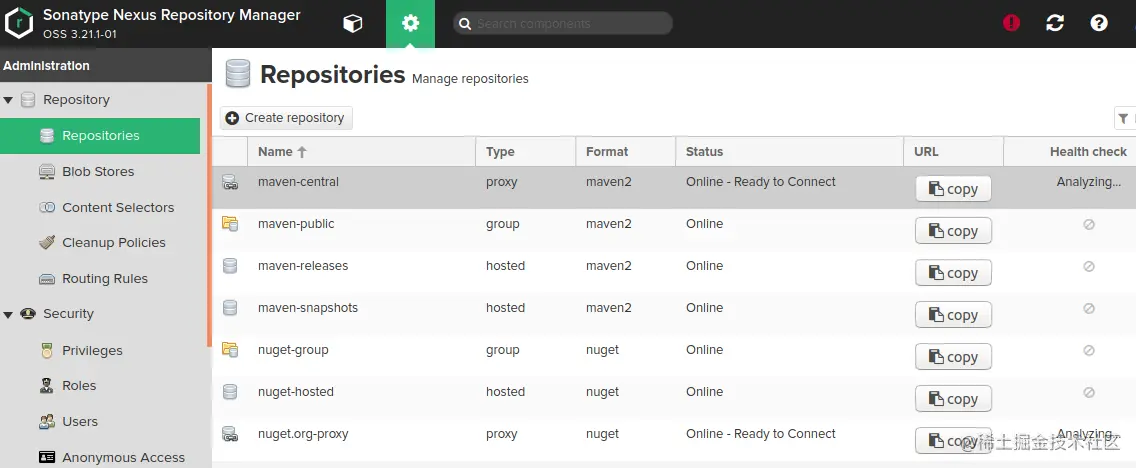Viewport: 1136px width, 468px height.
Task: Open Cleanup Policies in sidebar
Action: tap(113, 243)
